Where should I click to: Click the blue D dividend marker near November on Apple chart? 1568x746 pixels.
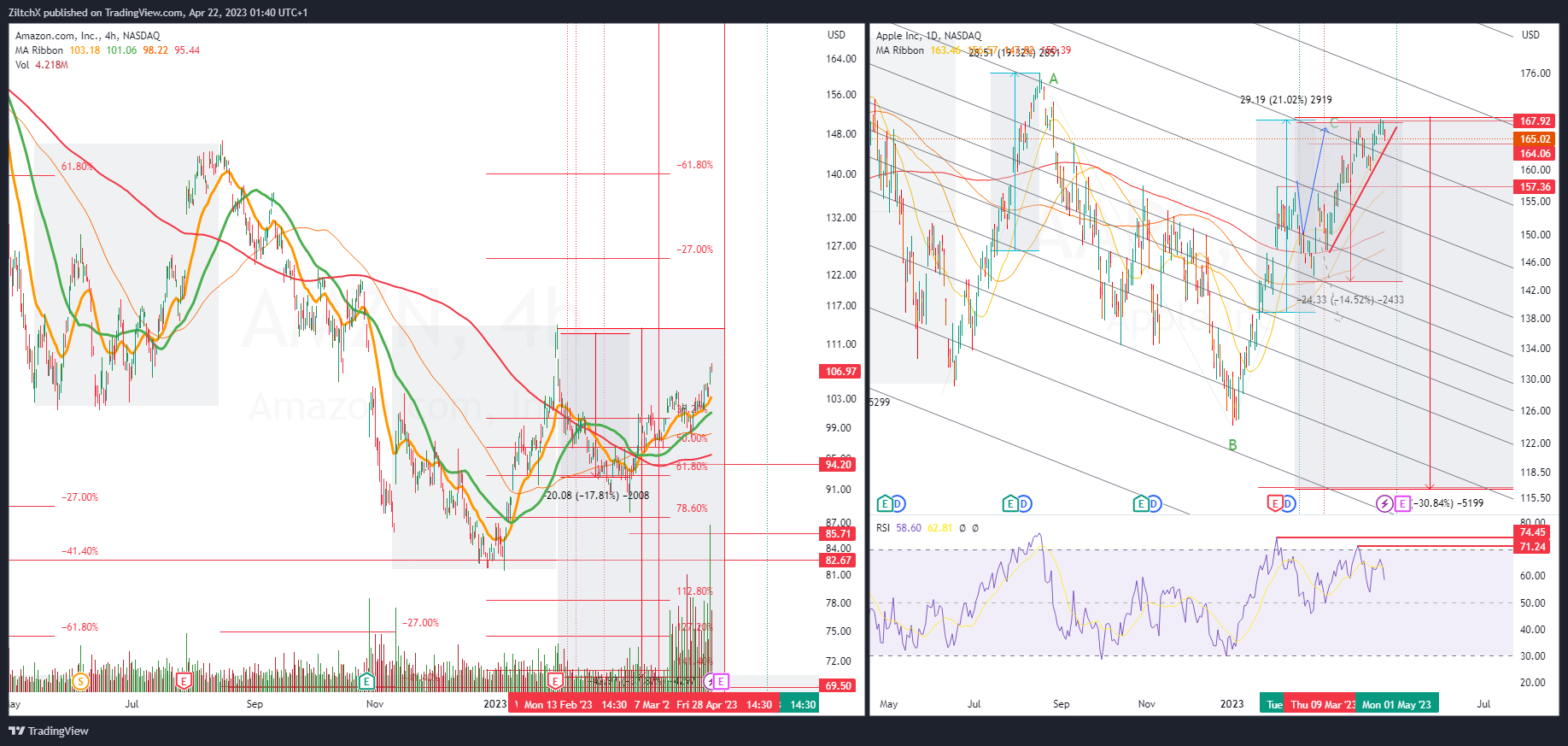[x=1154, y=504]
